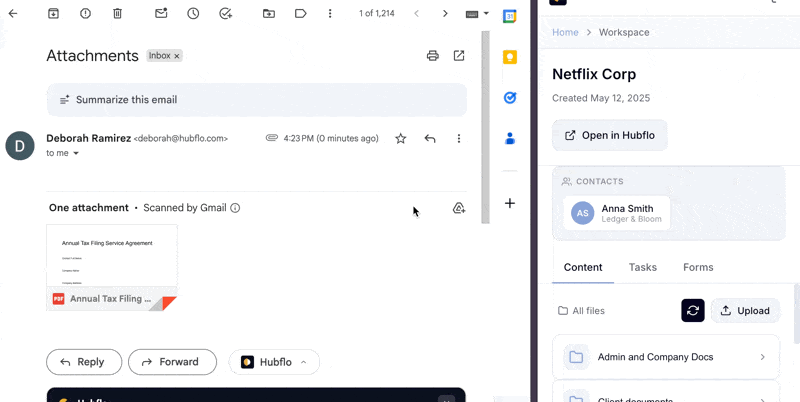Click the Home breadcrumb link

tap(565, 32)
